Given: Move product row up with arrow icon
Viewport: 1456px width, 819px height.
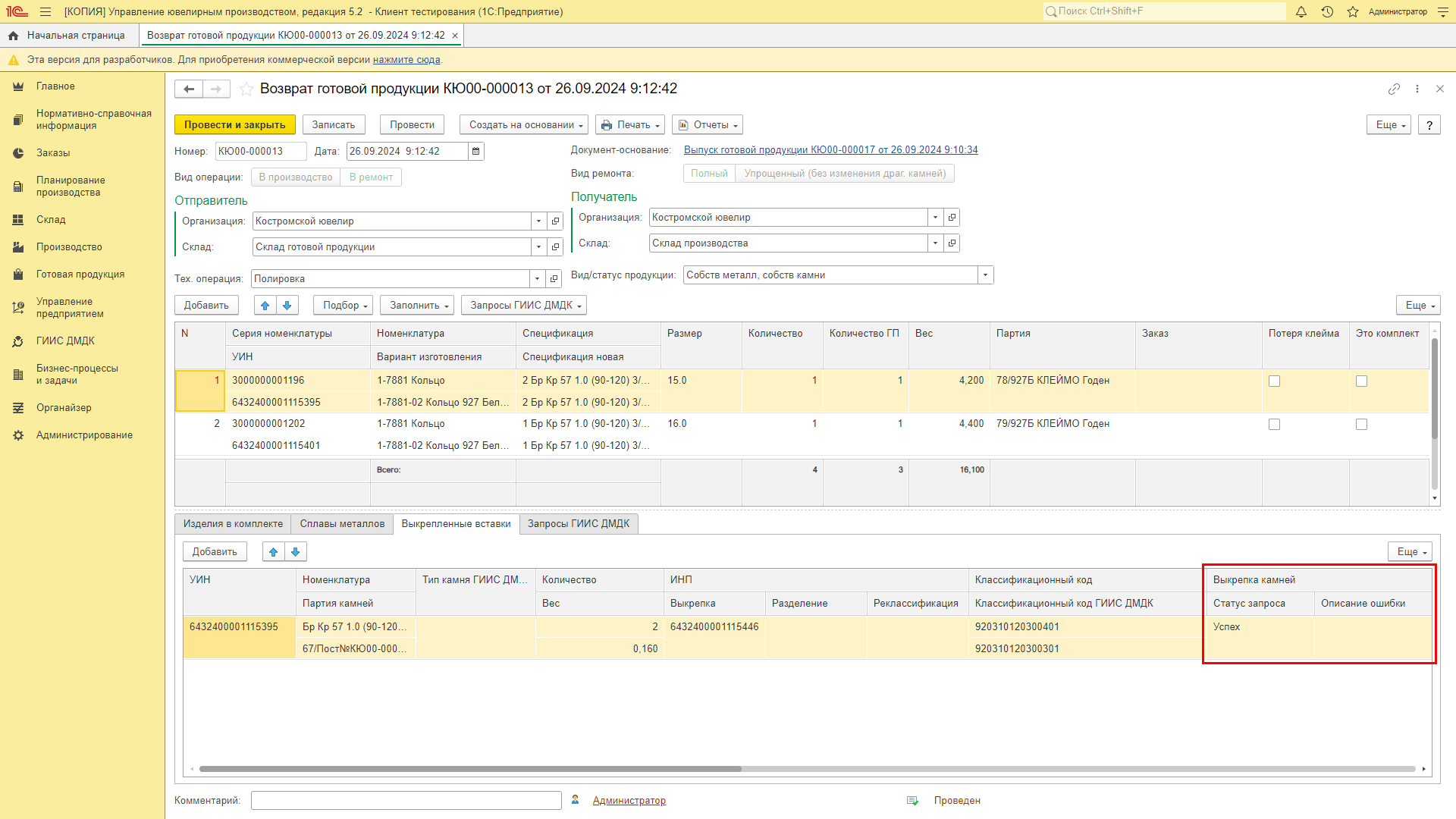Looking at the screenshot, I should coord(265,305).
